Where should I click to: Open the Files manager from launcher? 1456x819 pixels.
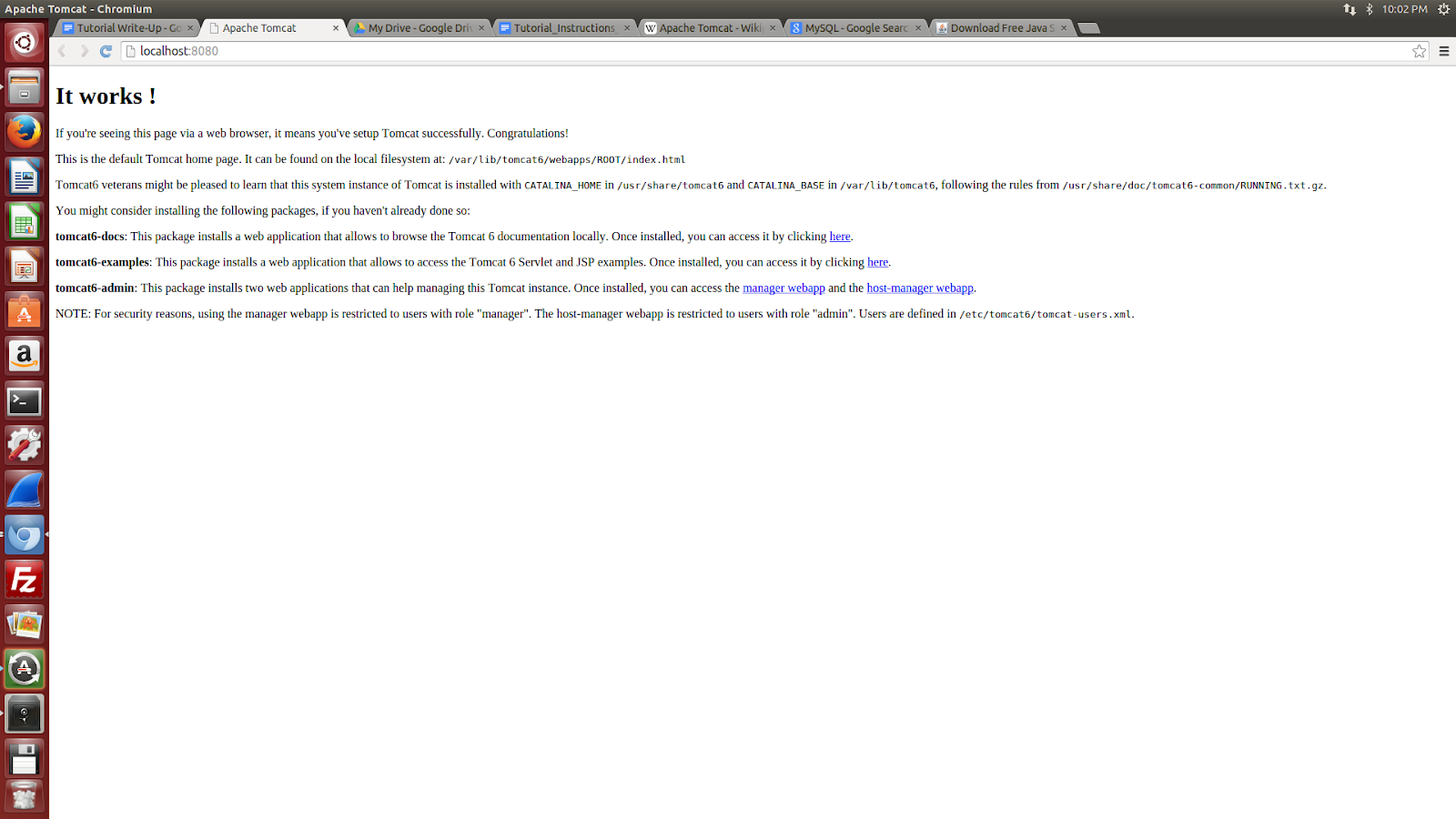[x=25, y=87]
